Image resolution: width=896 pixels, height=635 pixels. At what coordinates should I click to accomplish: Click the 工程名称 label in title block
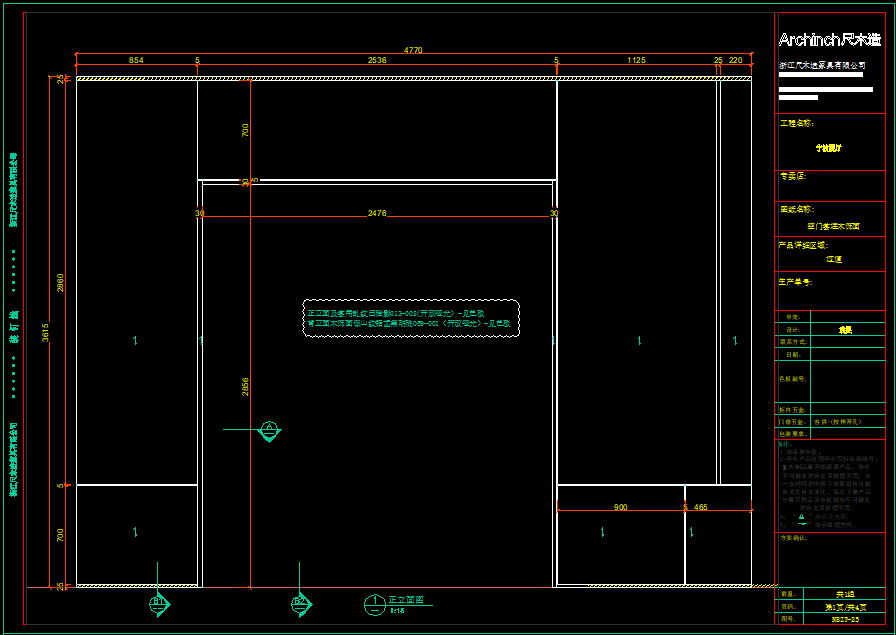(797, 123)
